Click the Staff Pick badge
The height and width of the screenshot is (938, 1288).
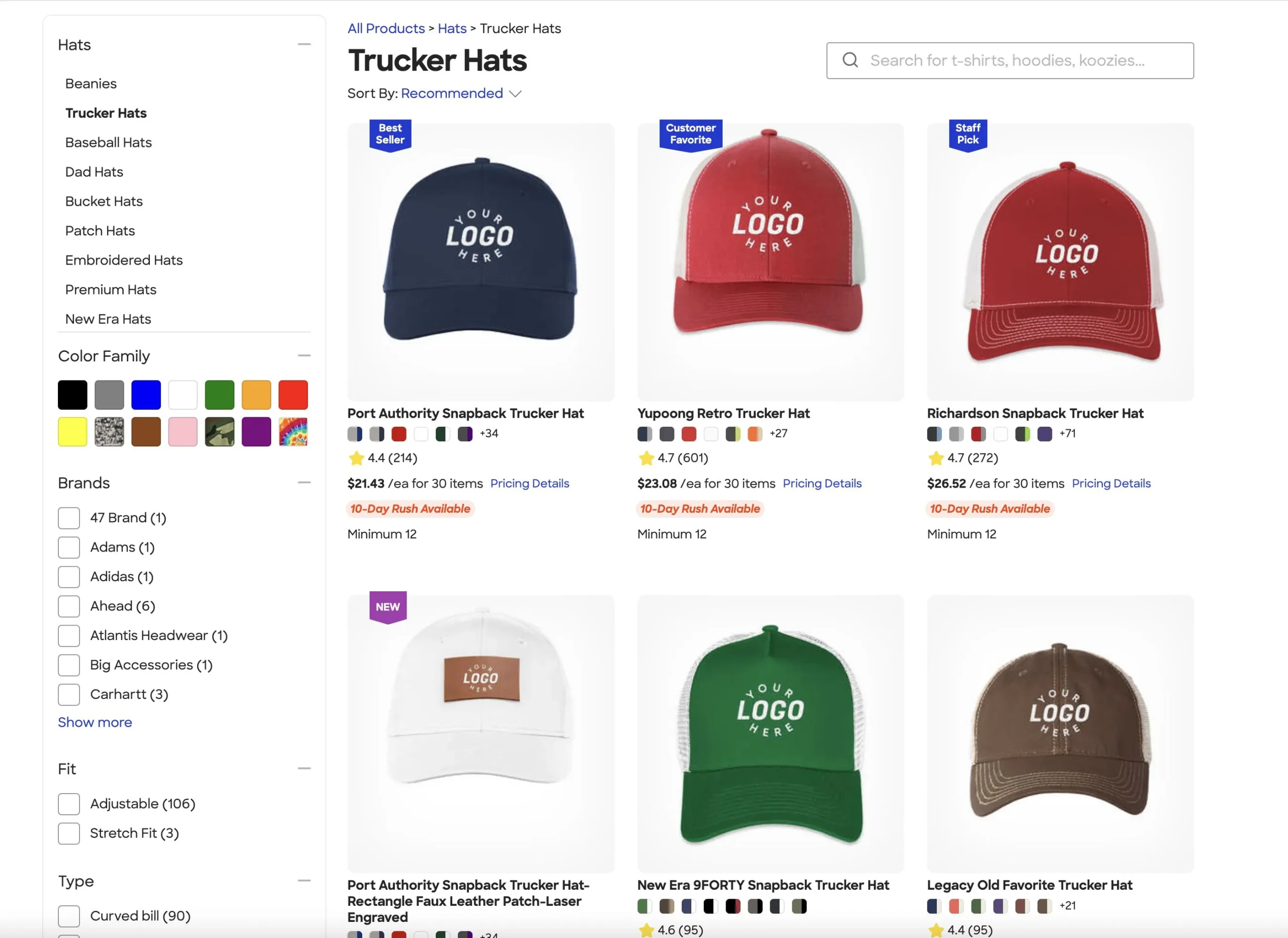pos(967,134)
